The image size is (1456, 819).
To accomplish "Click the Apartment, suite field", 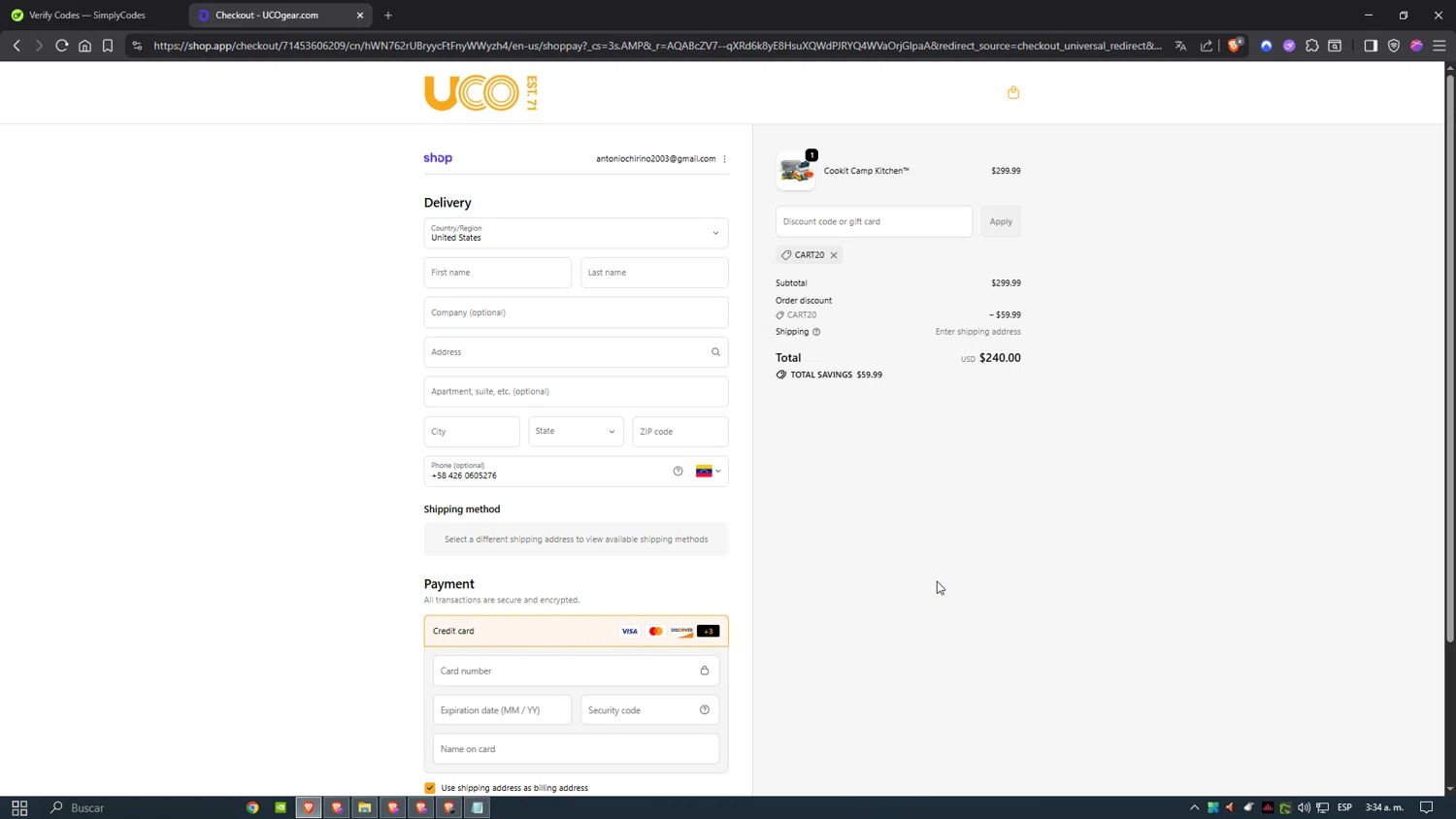I will (576, 392).
